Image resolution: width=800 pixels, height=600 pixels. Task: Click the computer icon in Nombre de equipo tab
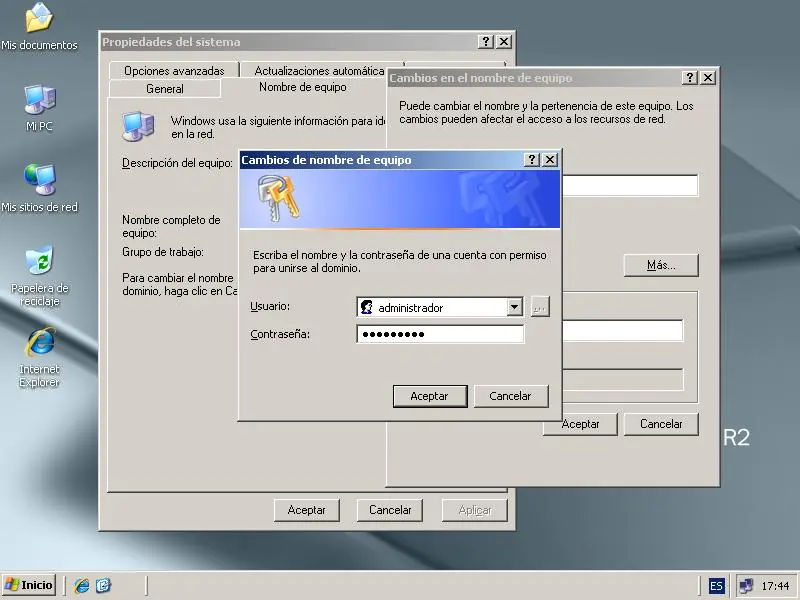click(138, 126)
